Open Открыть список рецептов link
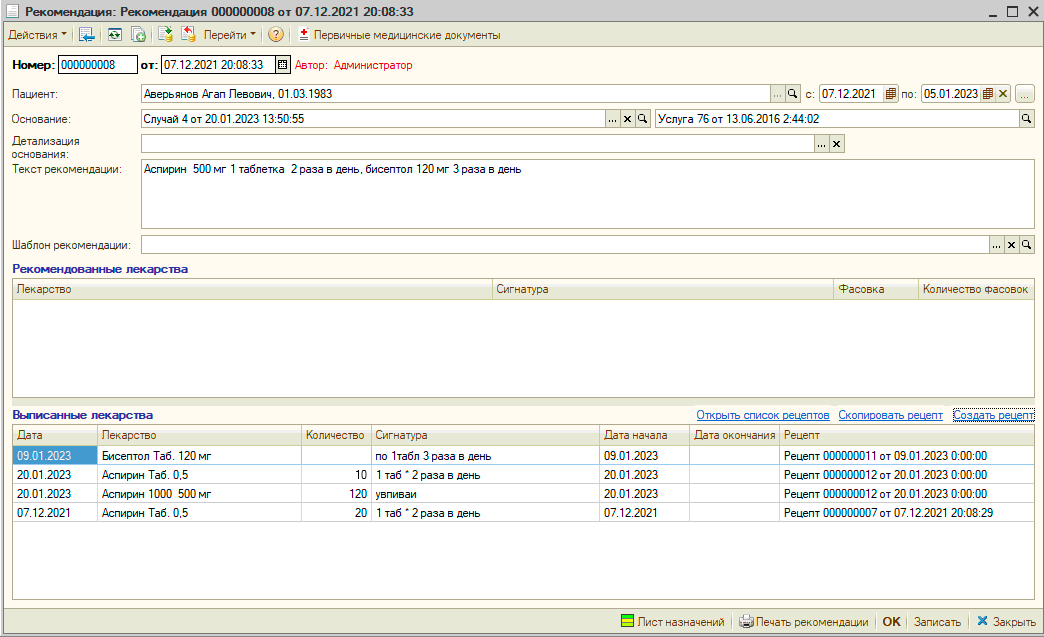Viewport: 1044px width, 637px height. point(762,415)
